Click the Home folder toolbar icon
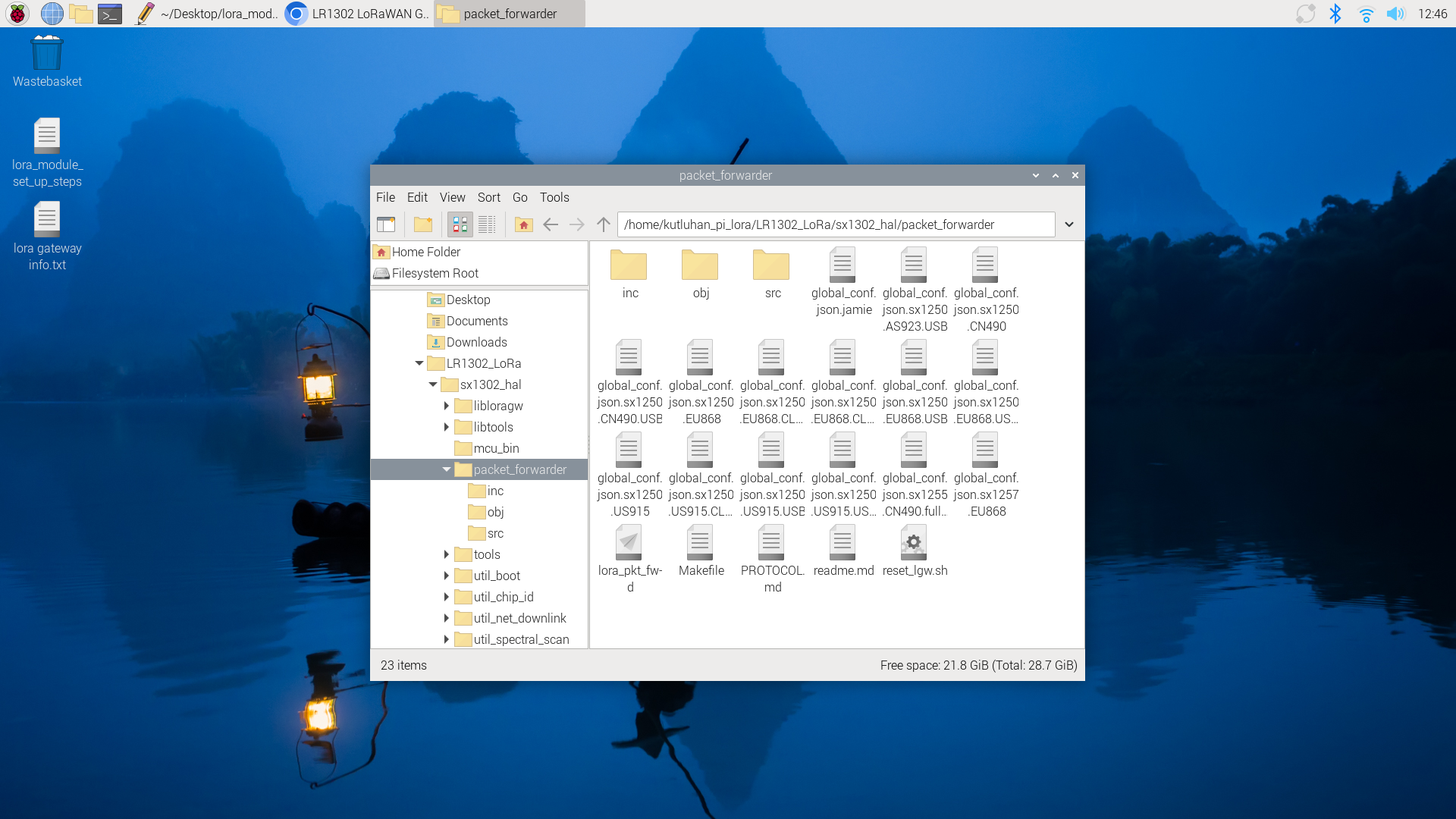This screenshot has height=819, width=1456. 523,224
